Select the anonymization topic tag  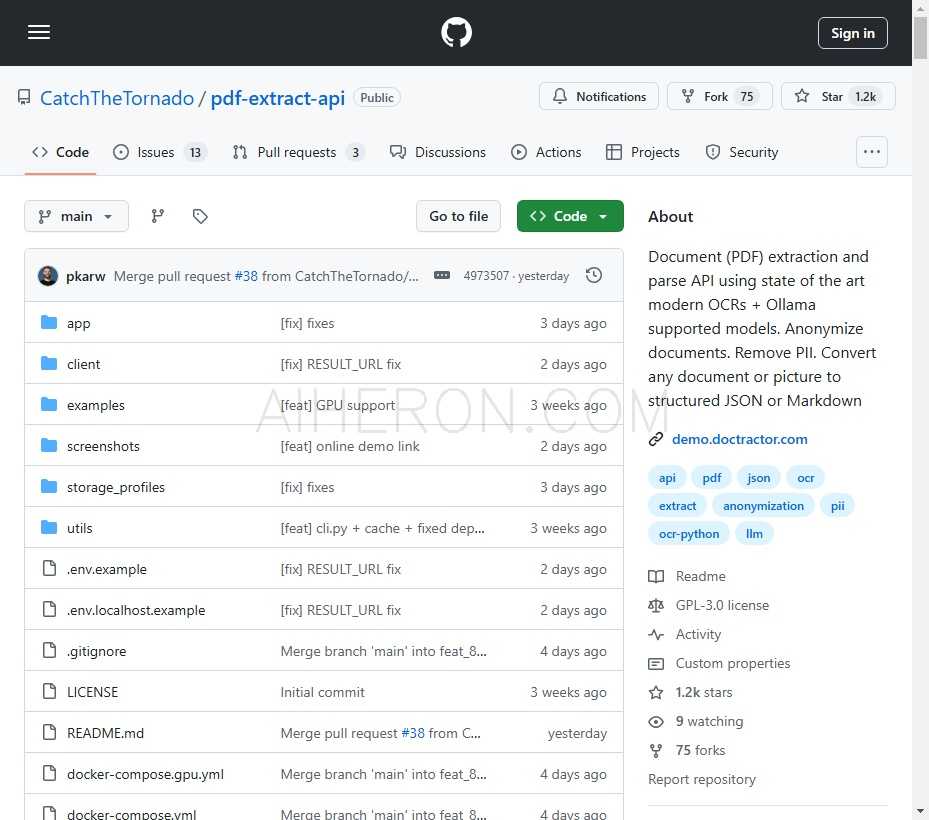point(763,505)
